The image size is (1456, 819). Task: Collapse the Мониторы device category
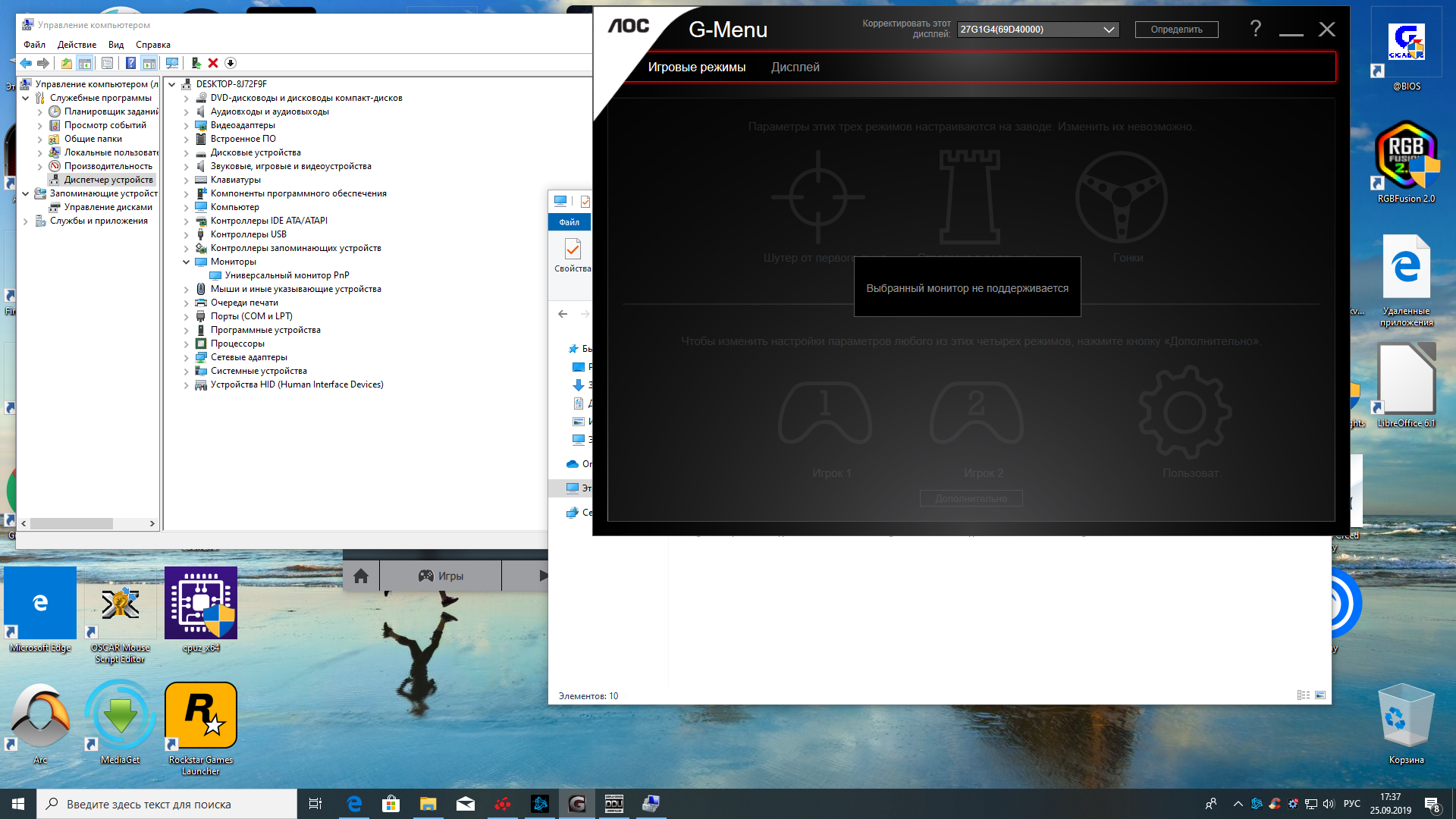(x=186, y=262)
